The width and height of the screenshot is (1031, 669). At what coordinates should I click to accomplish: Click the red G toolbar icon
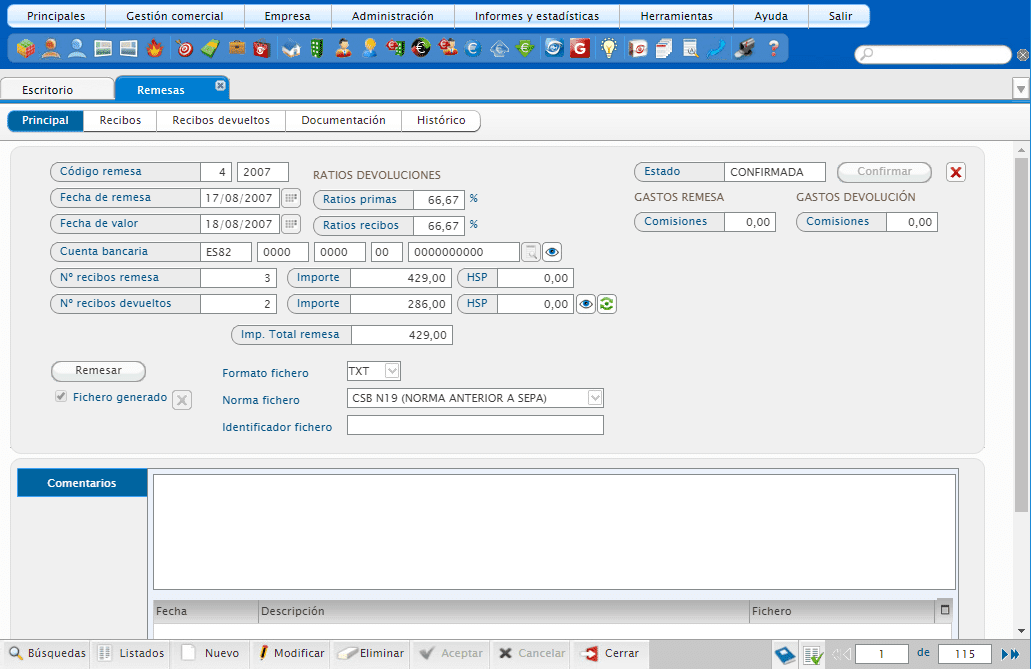click(x=579, y=48)
